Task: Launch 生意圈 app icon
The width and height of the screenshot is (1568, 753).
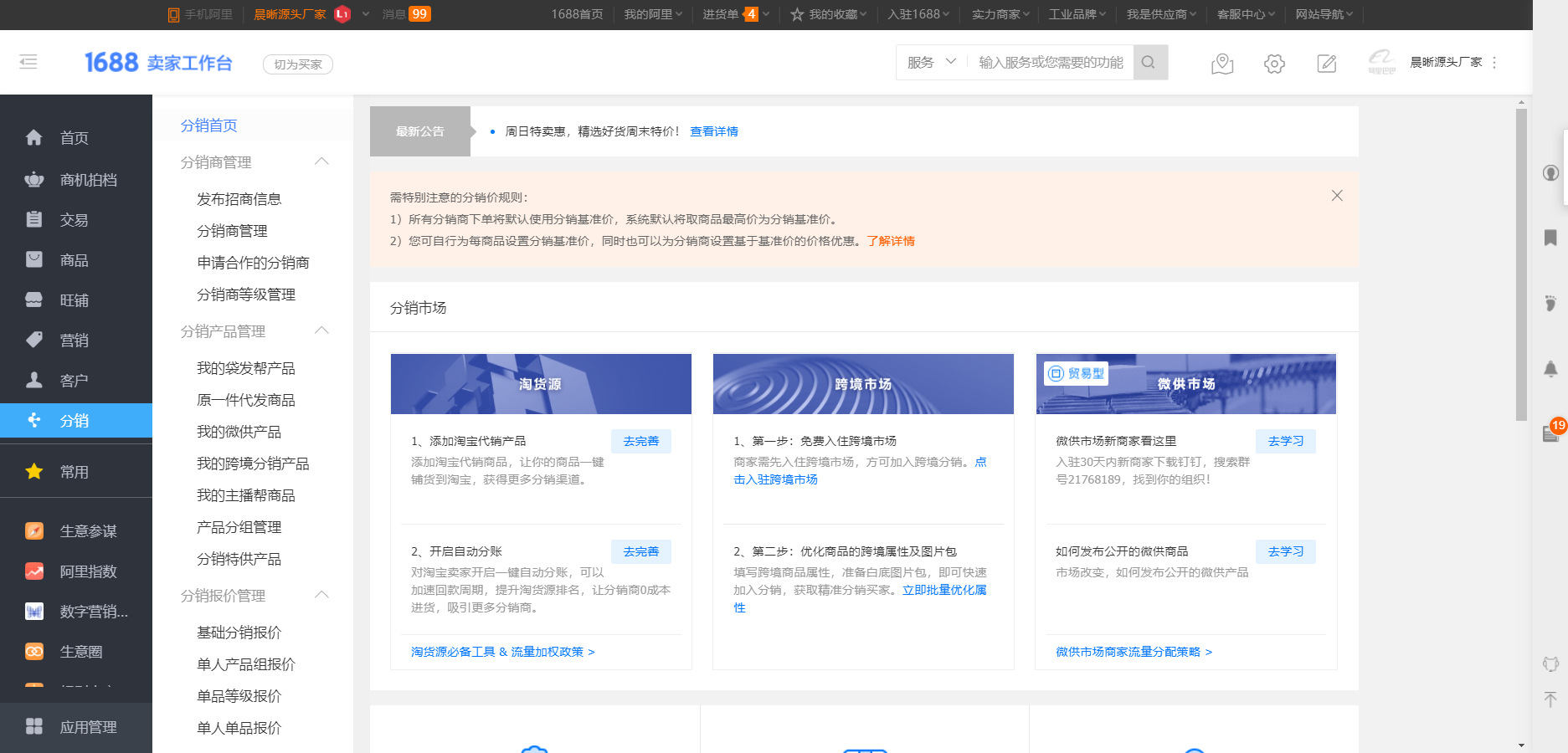Action: [34, 652]
